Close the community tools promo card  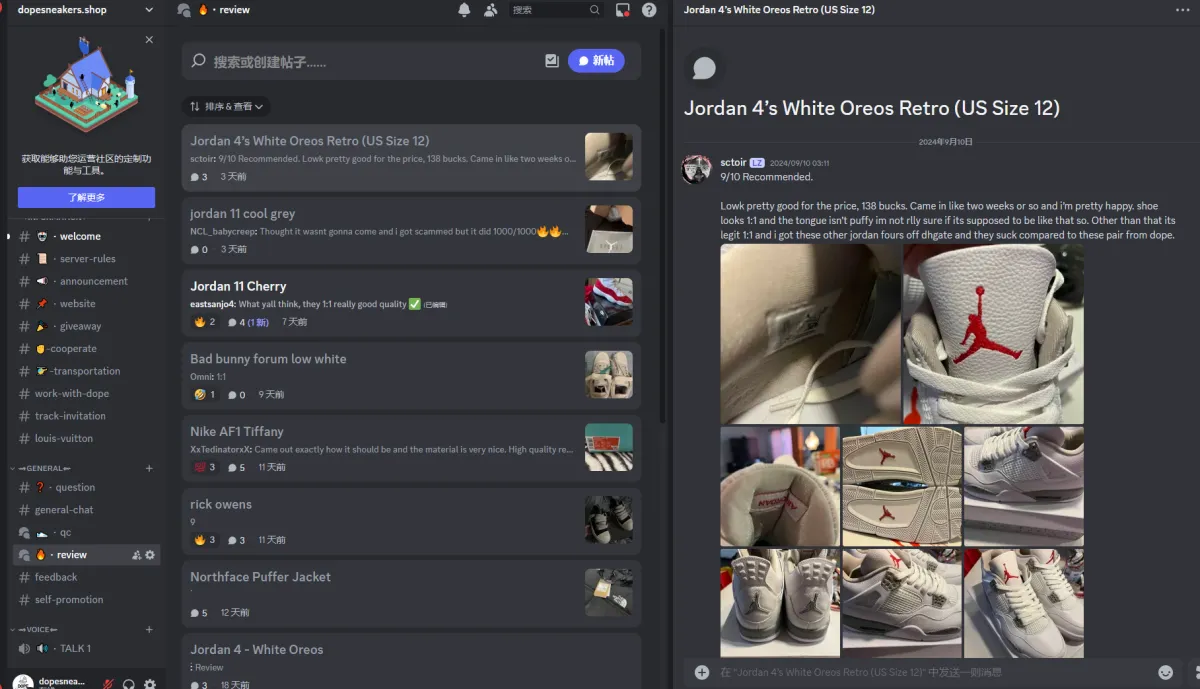coord(149,40)
